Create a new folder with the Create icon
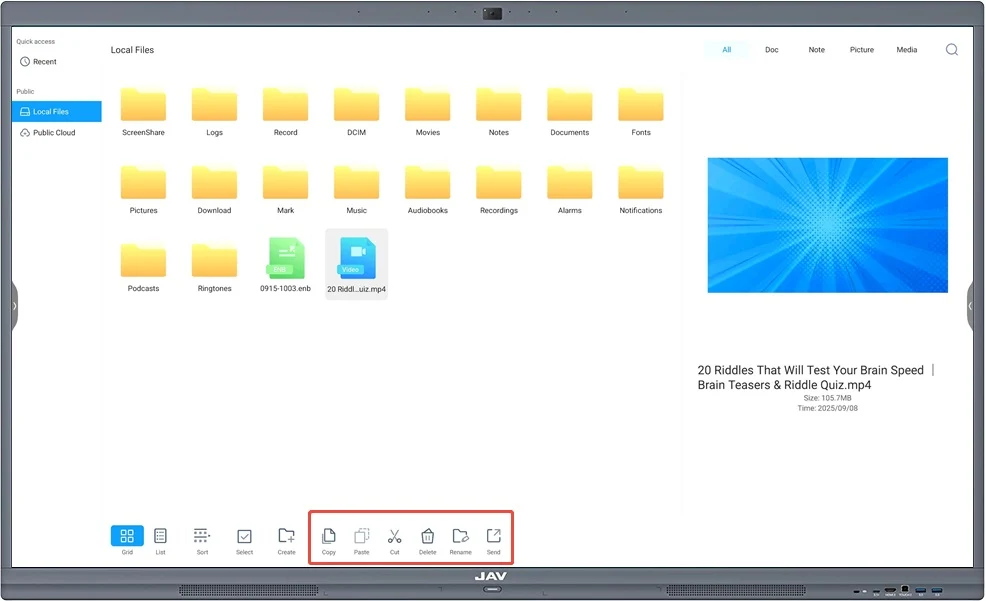The image size is (986, 601). click(286, 535)
